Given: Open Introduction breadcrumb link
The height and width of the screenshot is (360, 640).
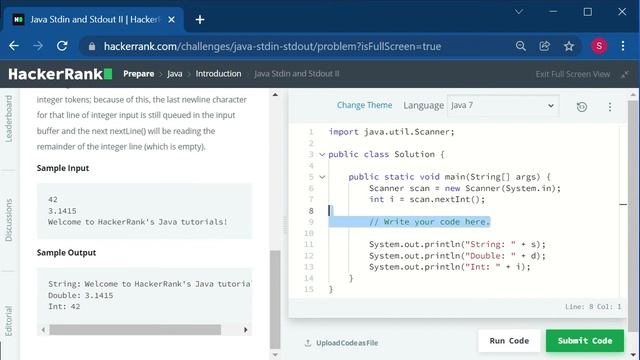Looking at the screenshot, I should pos(218,74).
